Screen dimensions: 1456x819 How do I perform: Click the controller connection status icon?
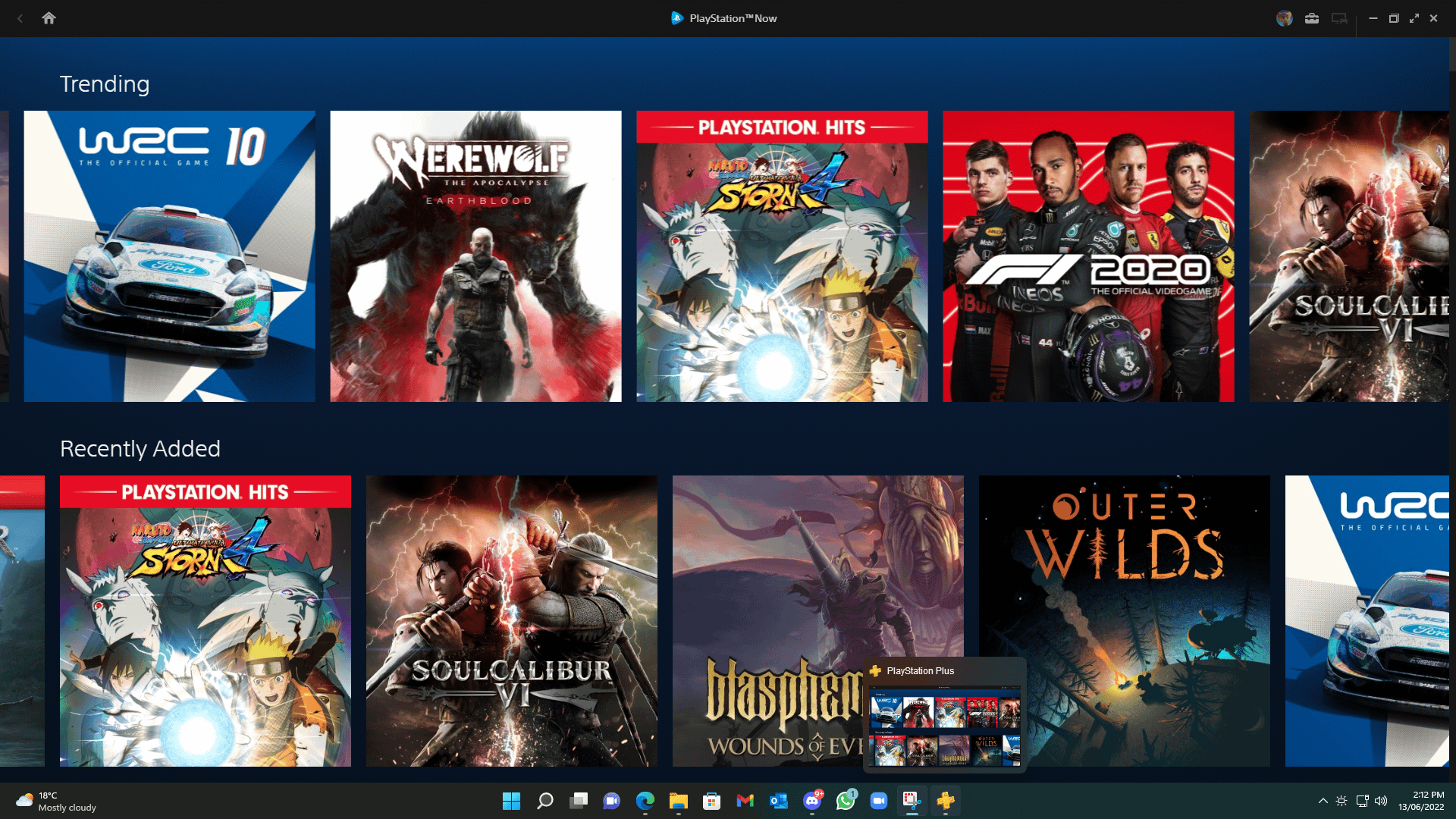pos(1340,18)
